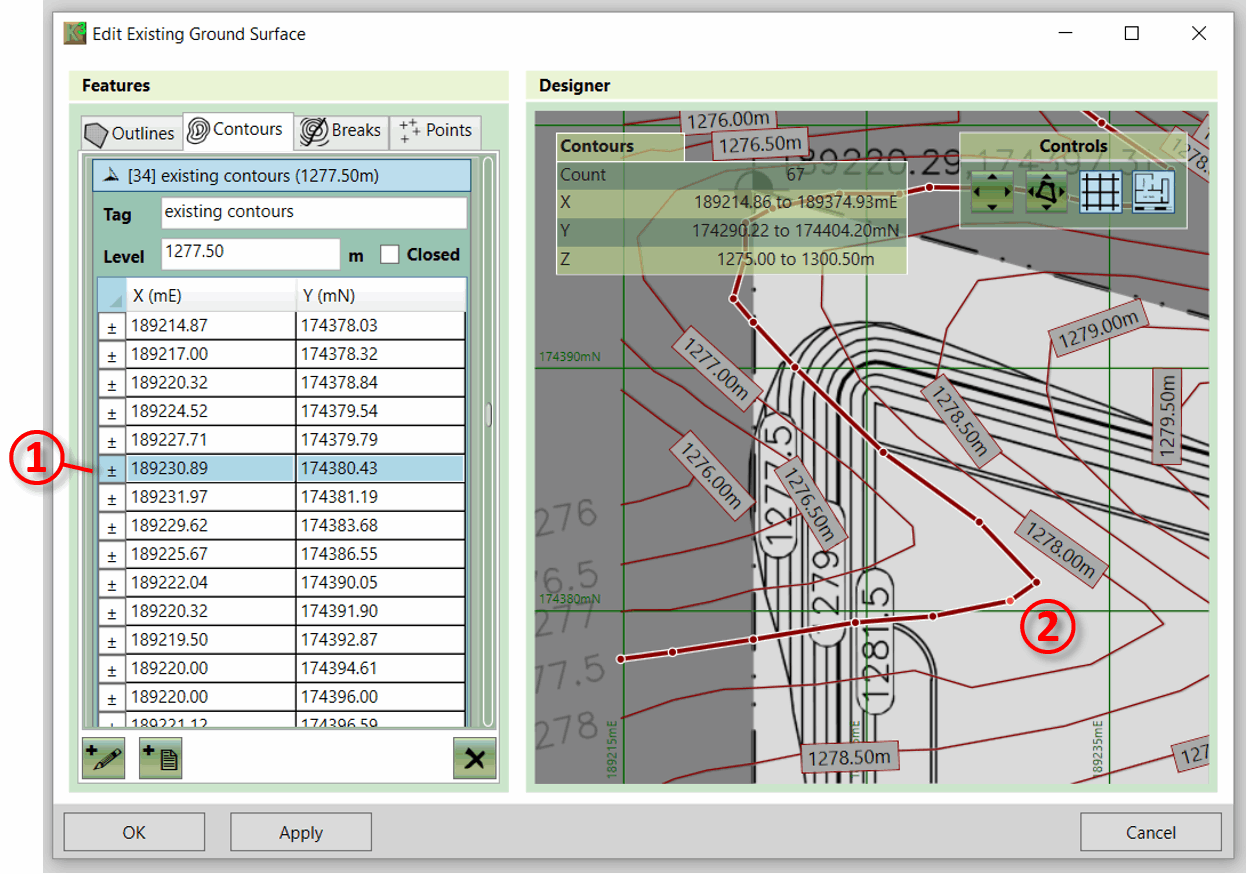Select the Y cell 174378.84

pyautogui.click(x=381, y=383)
